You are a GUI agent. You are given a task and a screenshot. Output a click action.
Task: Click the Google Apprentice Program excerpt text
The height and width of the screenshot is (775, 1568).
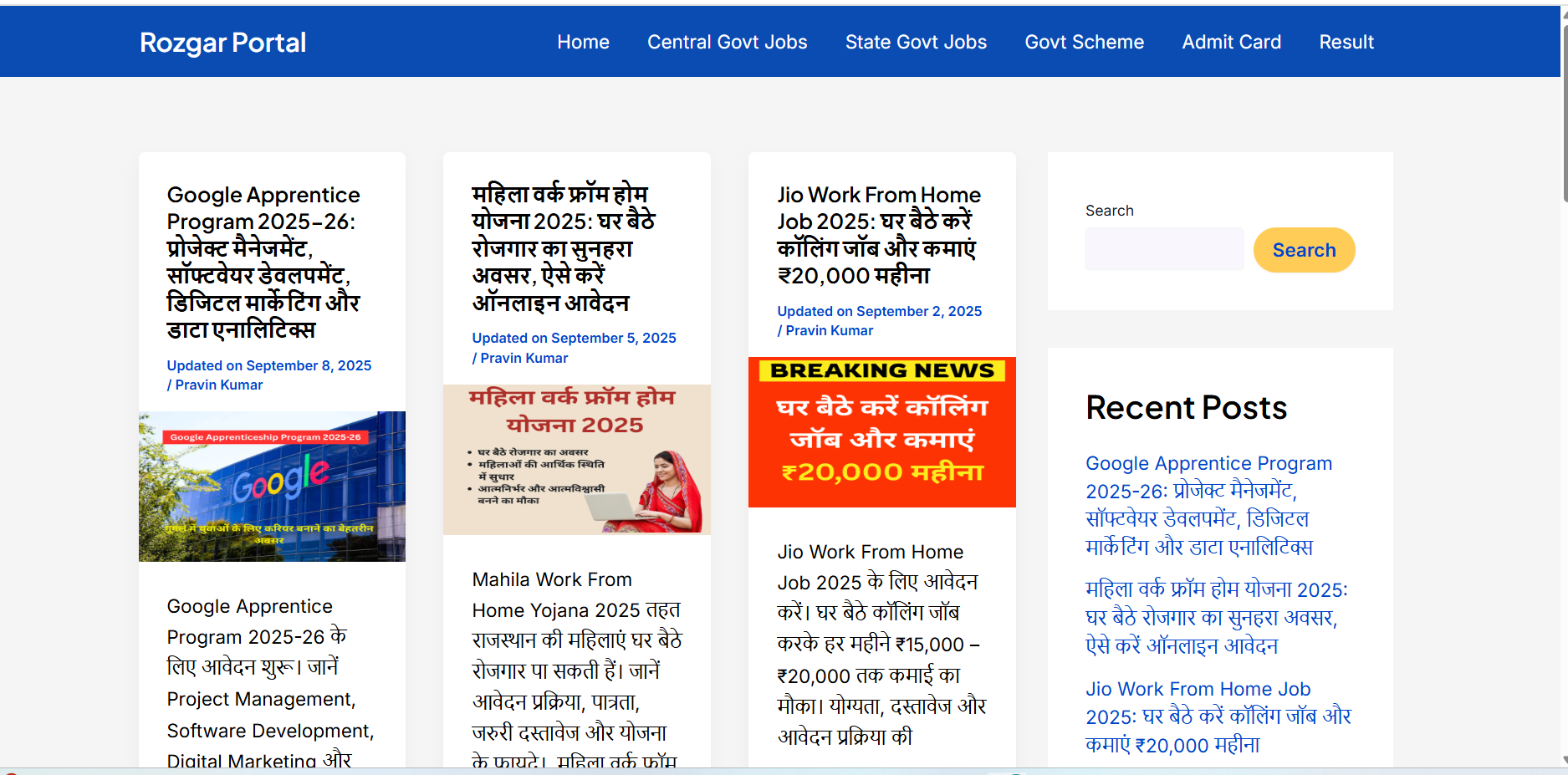(270, 682)
